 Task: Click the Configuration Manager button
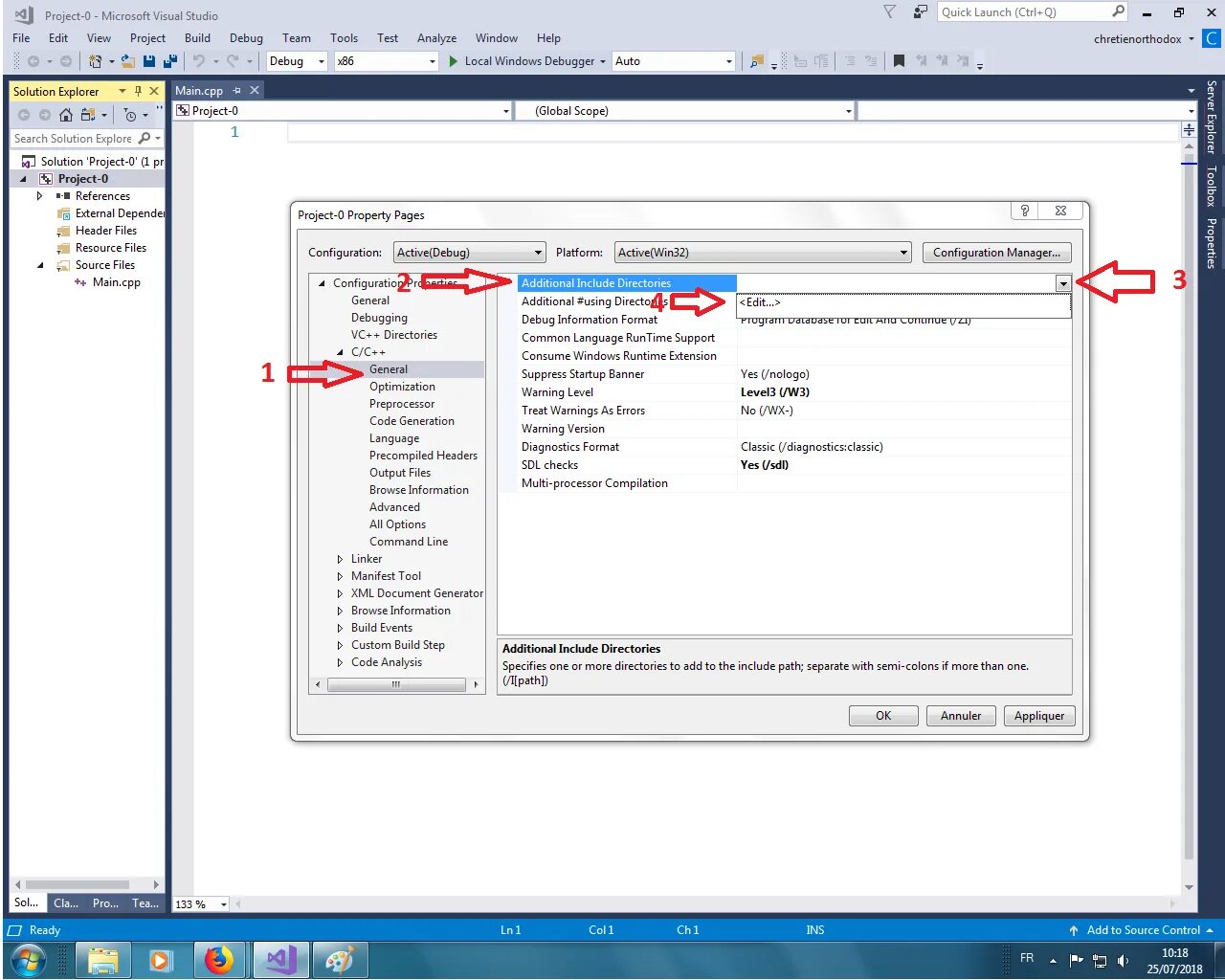point(996,252)
